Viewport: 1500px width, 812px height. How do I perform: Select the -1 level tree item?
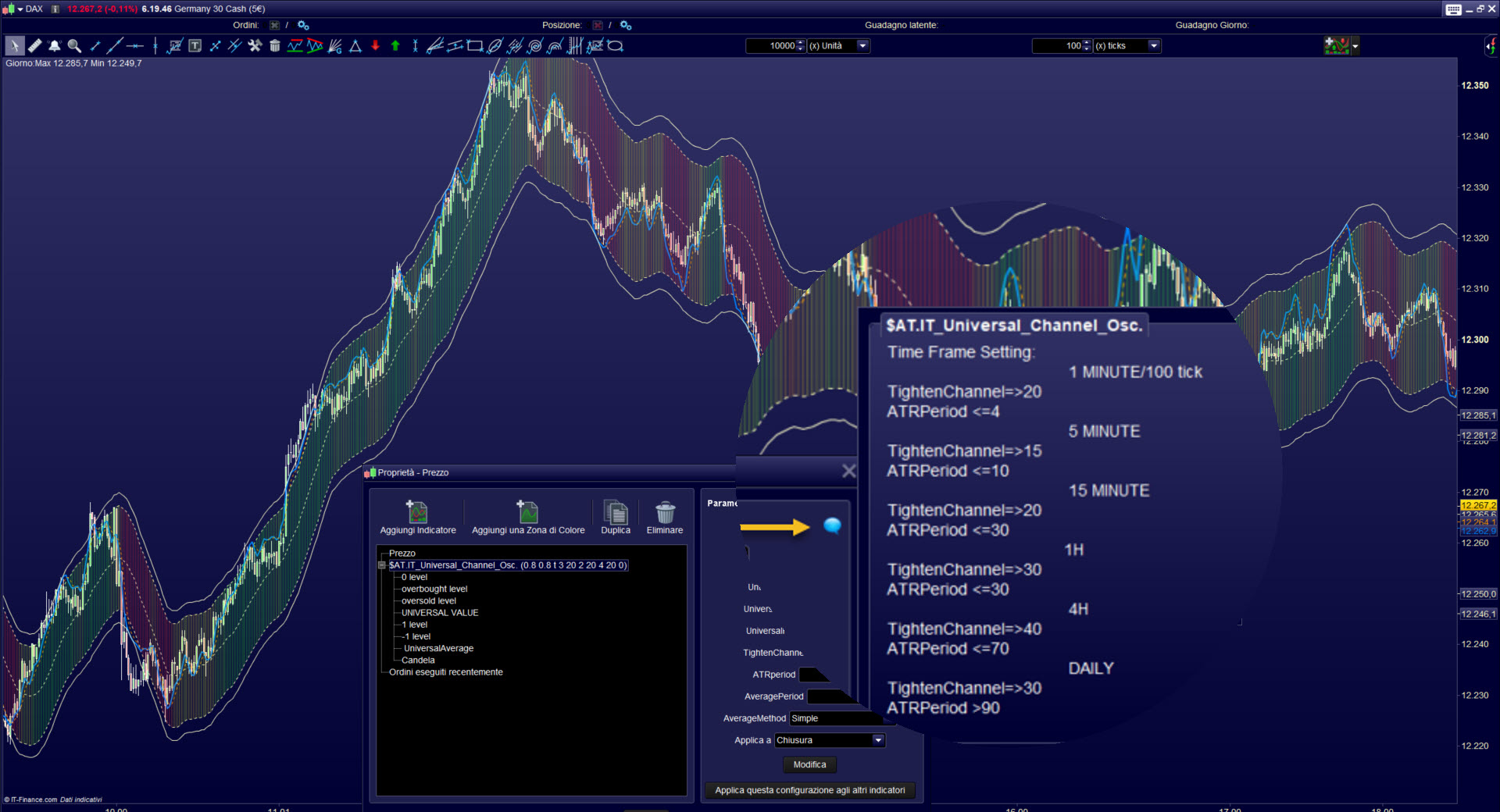tap(416, 637)
